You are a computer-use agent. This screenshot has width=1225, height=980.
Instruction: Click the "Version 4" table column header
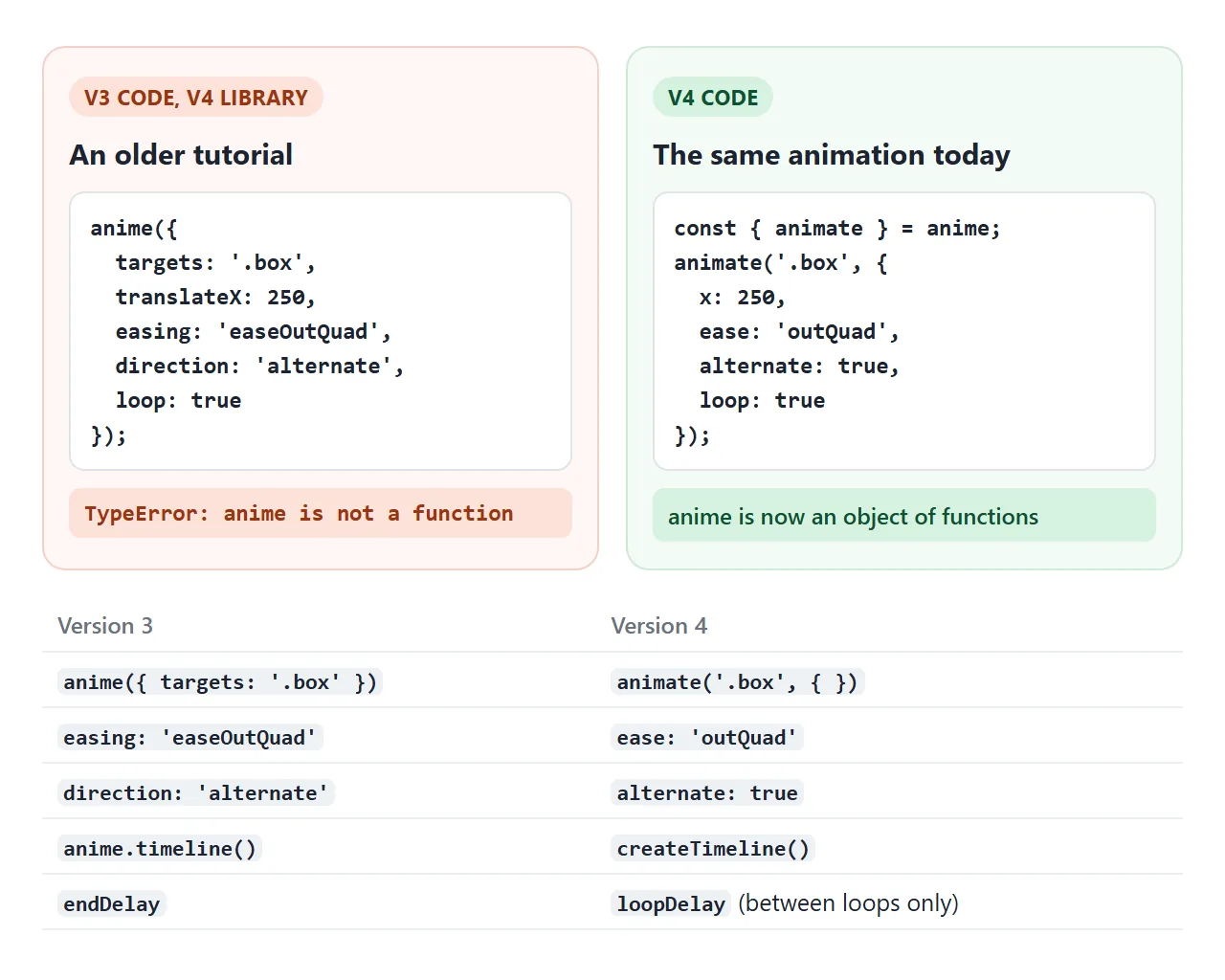659,626
